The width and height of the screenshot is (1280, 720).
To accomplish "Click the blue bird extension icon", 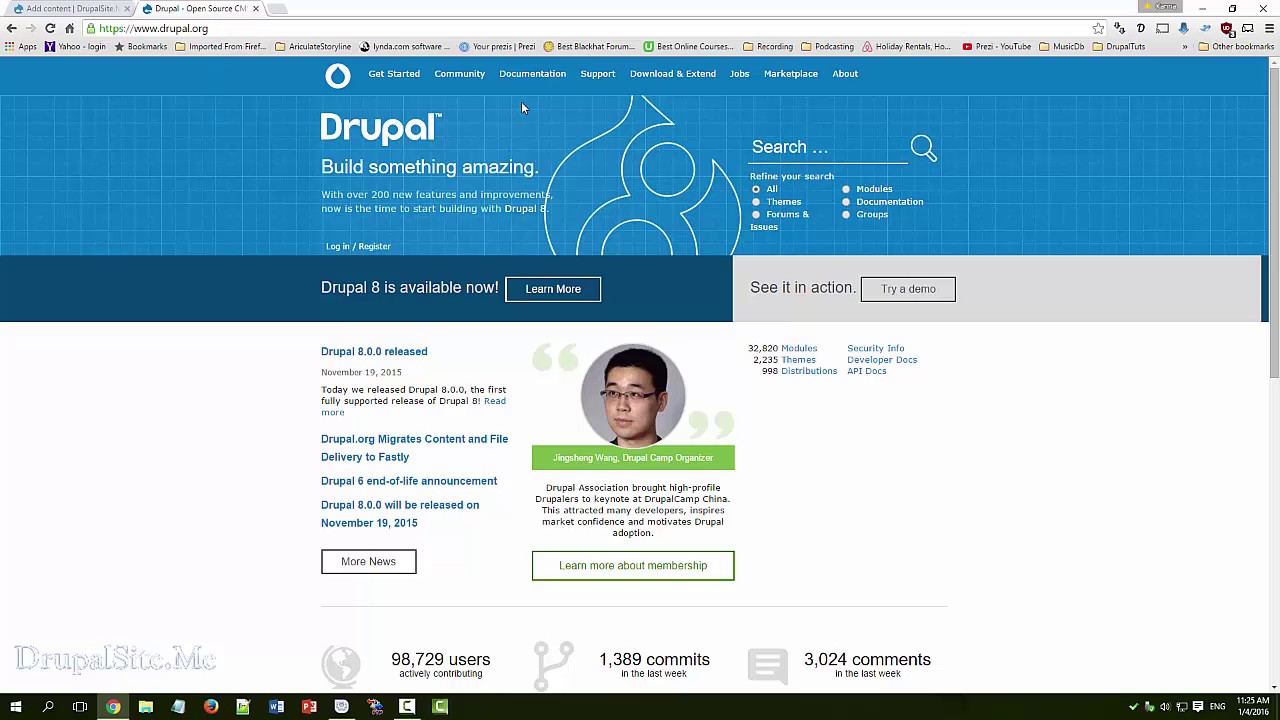I will pos(1205,28).
